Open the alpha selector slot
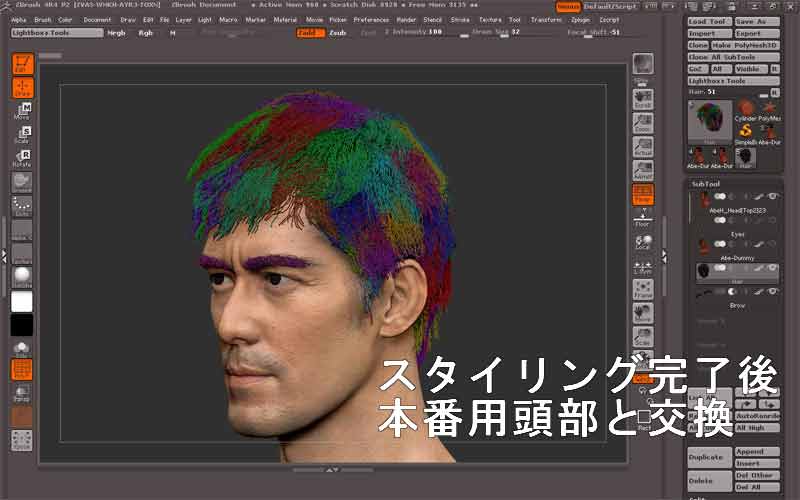This screenshot has height=500, width=800. (x=22, y=230)
